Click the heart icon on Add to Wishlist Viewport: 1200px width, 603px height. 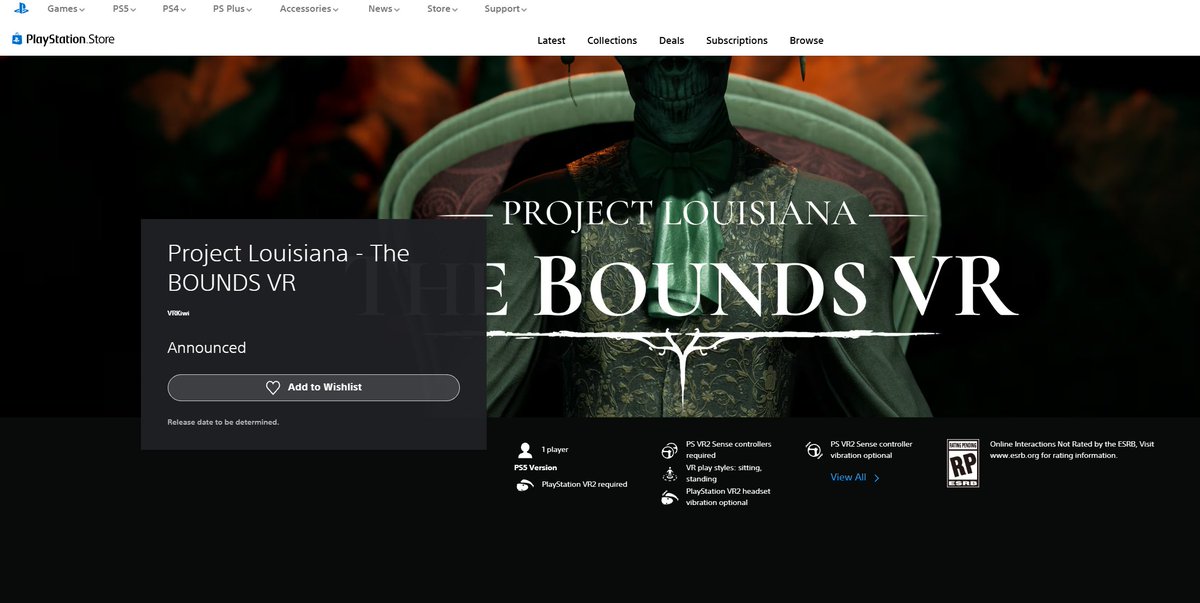click(x=273, y=388)
